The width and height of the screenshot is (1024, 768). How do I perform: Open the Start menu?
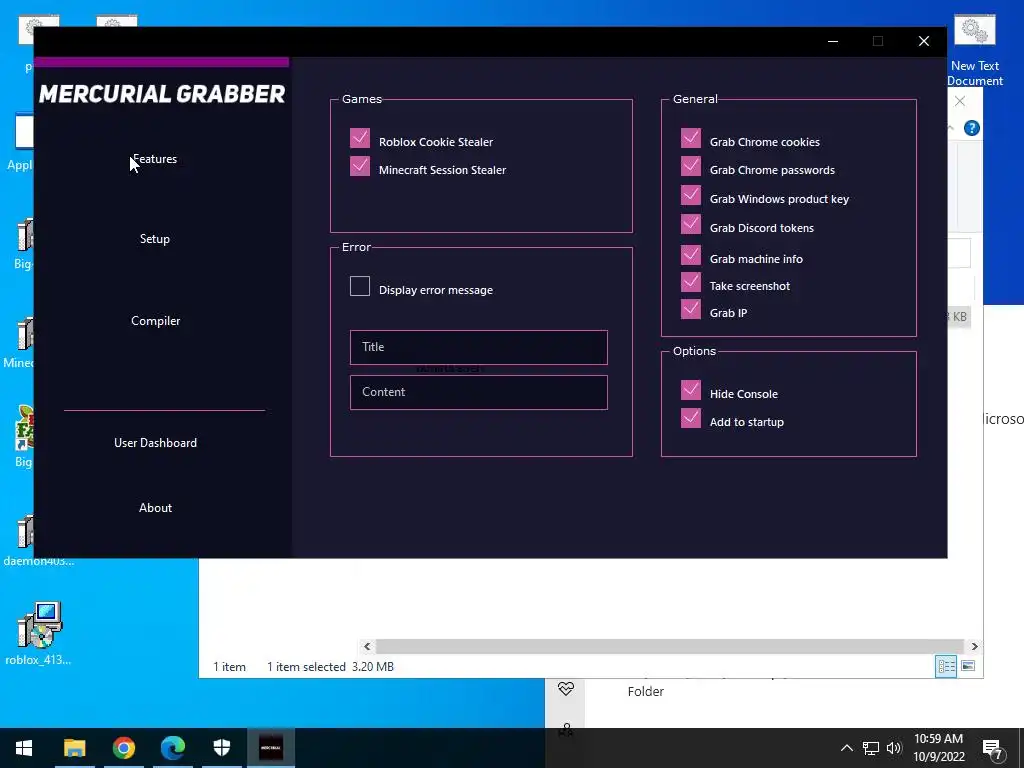tap(24, 748)
